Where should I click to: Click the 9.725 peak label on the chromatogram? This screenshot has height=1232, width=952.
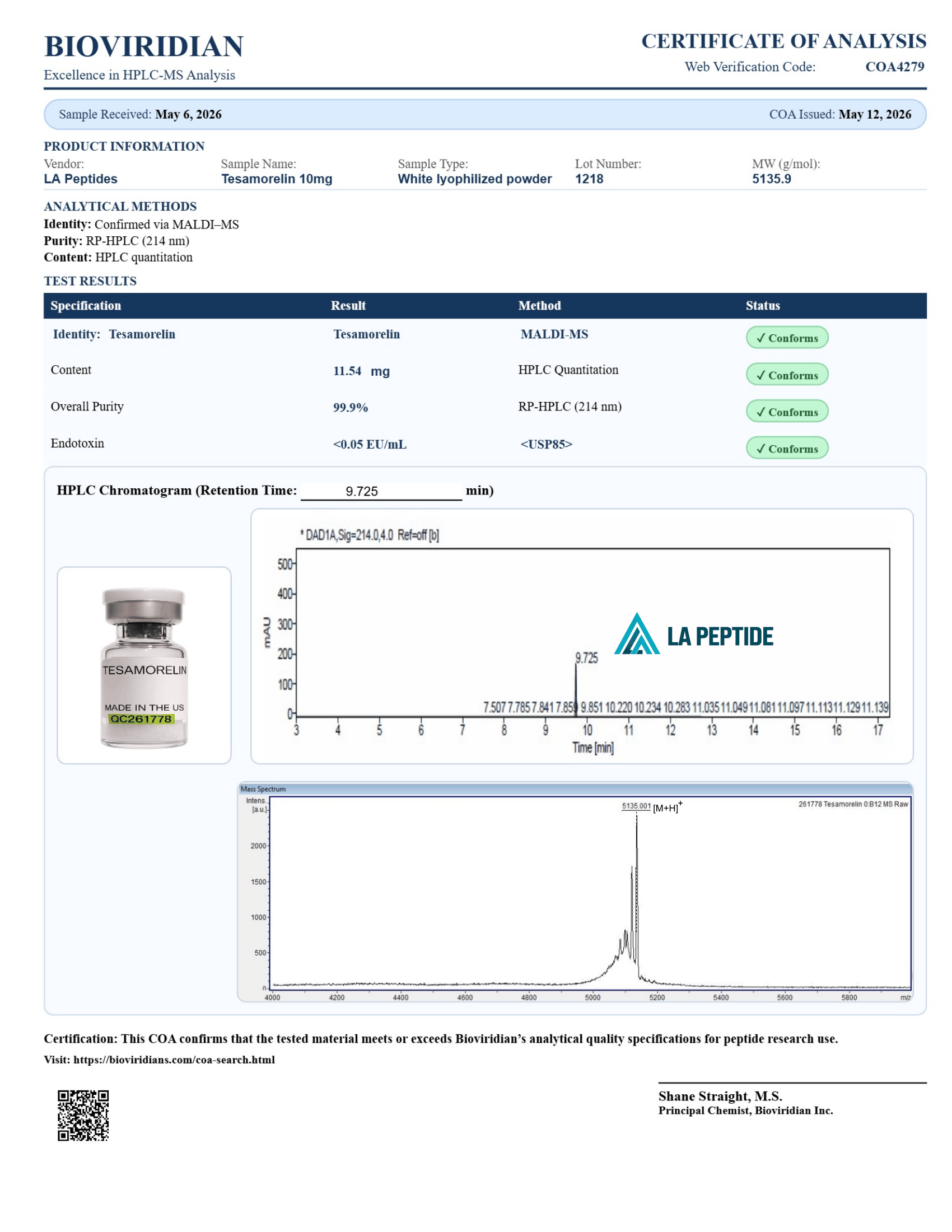point(586,658)
